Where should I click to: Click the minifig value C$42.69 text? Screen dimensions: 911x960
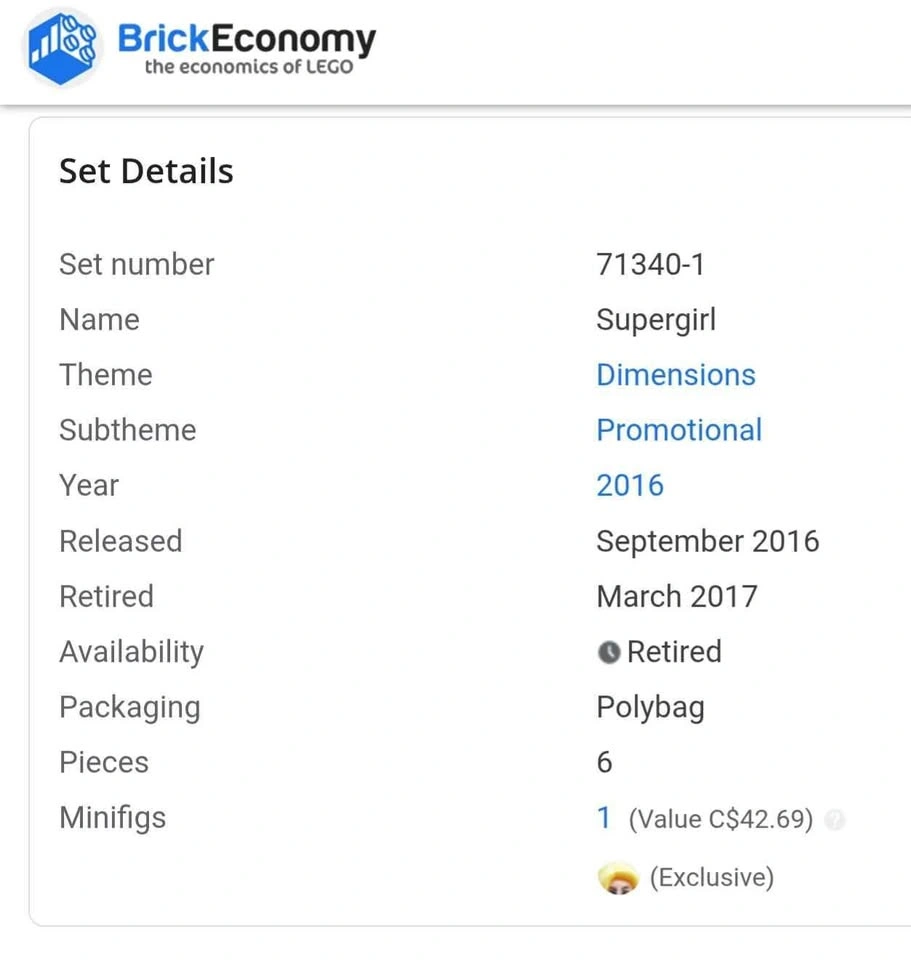[x=720, y=820]
